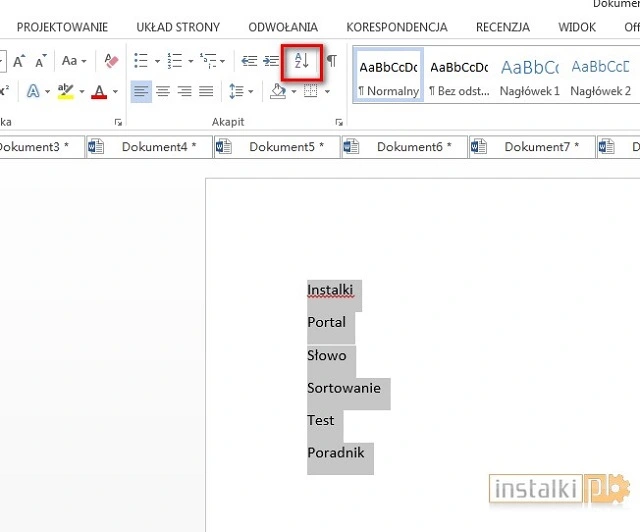The width and height of the screenshot is (640, 532).
Task: Apply multilevel list formatting
Action: click(208, 61)
